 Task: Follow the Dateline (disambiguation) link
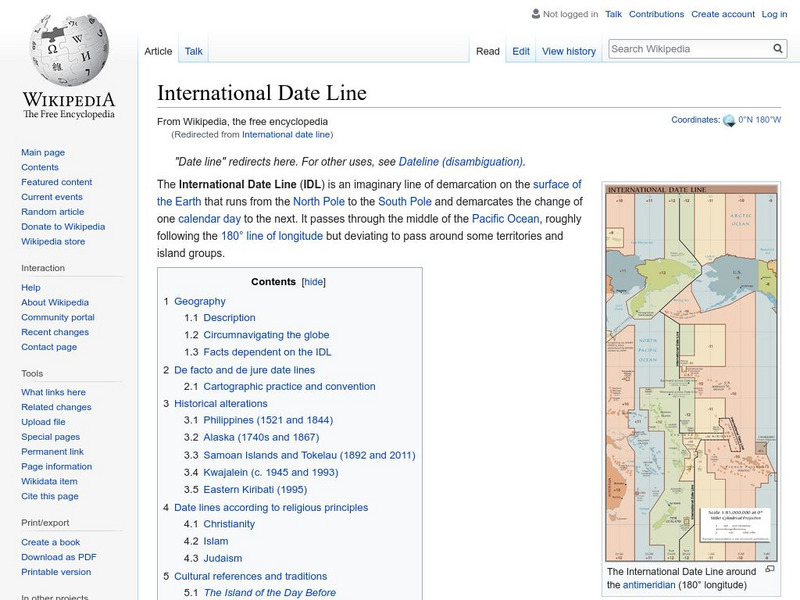[x=460, y=161]
